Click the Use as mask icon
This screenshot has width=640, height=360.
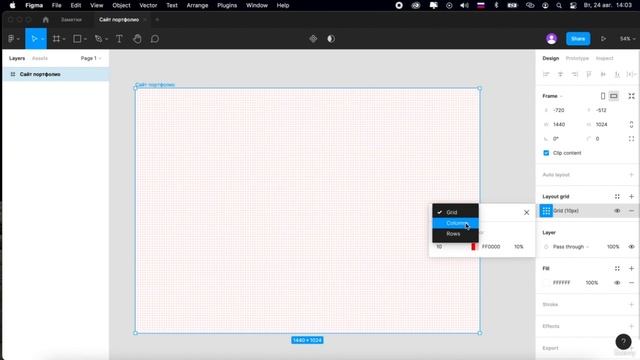click(331, 39)
